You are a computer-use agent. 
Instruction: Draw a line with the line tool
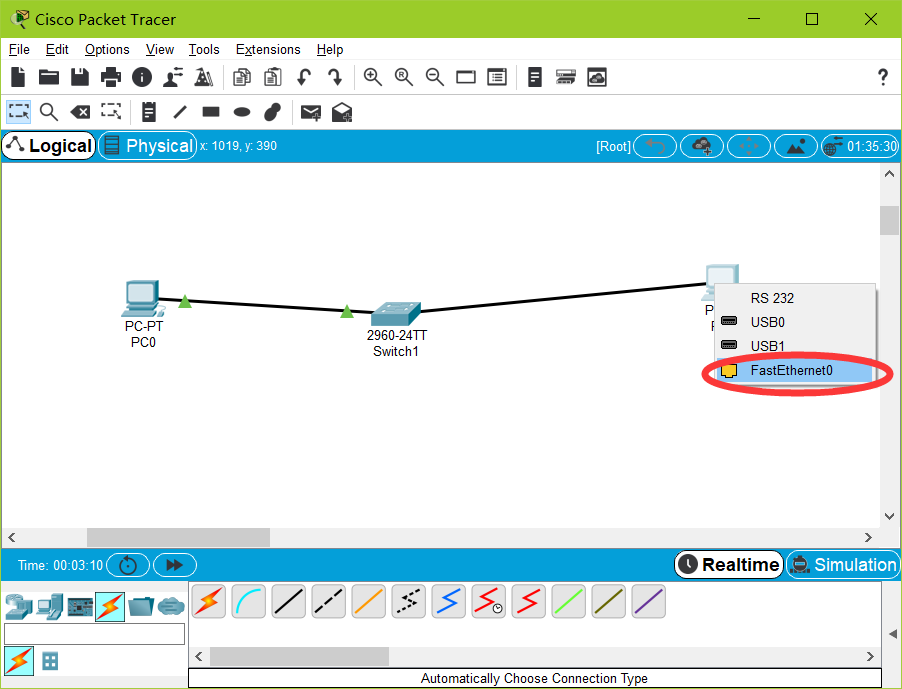pos(180,112)
